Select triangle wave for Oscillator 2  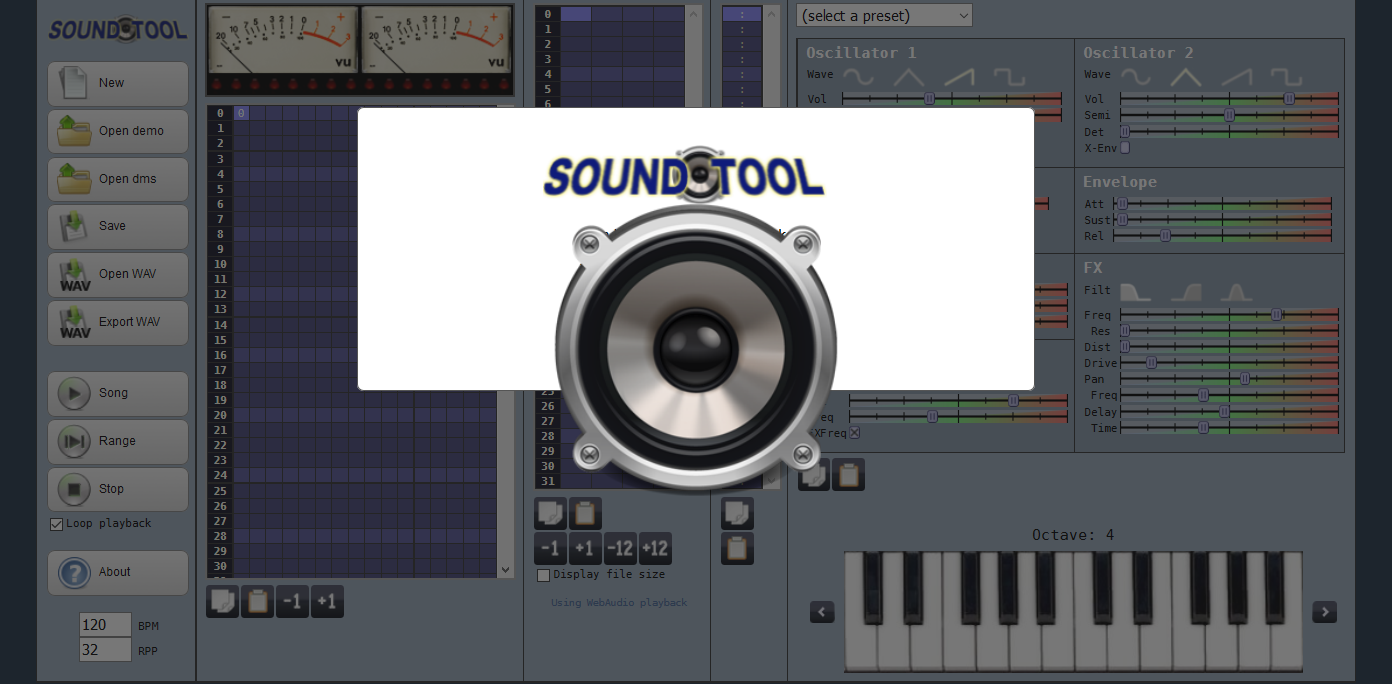tap(1186, 76)
